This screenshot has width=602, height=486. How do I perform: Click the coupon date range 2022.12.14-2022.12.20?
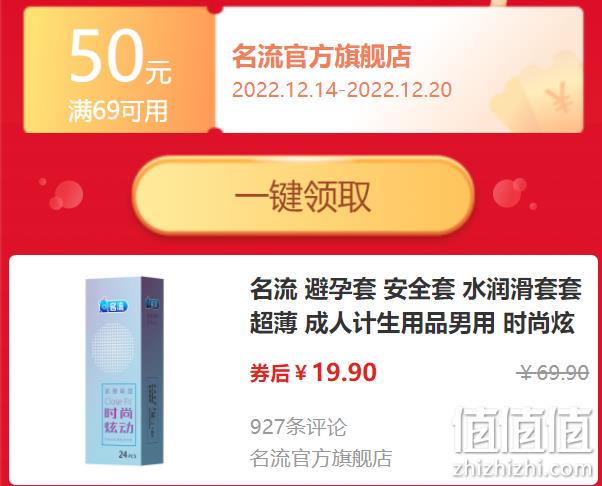pos(342,90)
